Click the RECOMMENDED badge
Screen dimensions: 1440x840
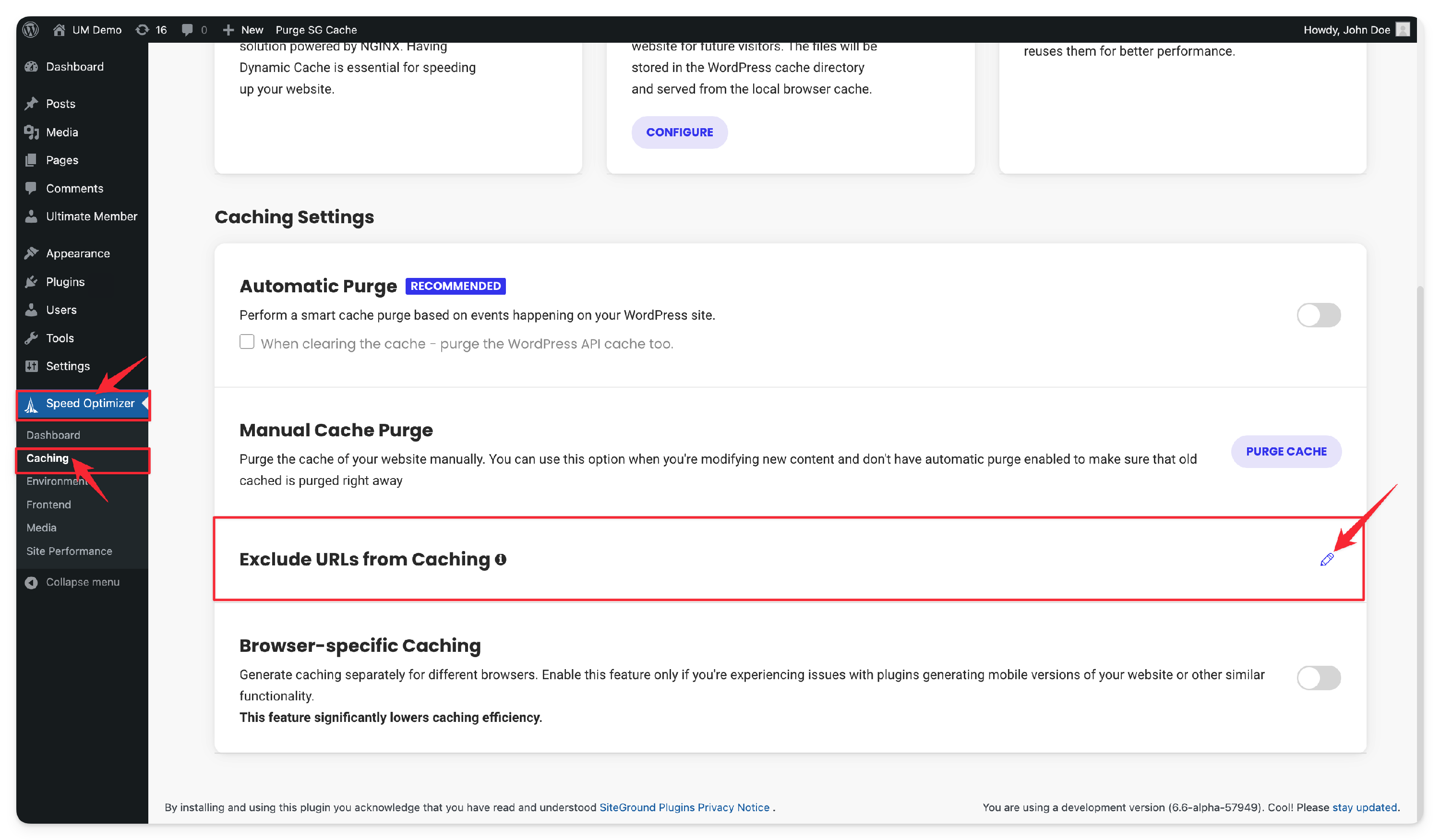coord(456,286)
